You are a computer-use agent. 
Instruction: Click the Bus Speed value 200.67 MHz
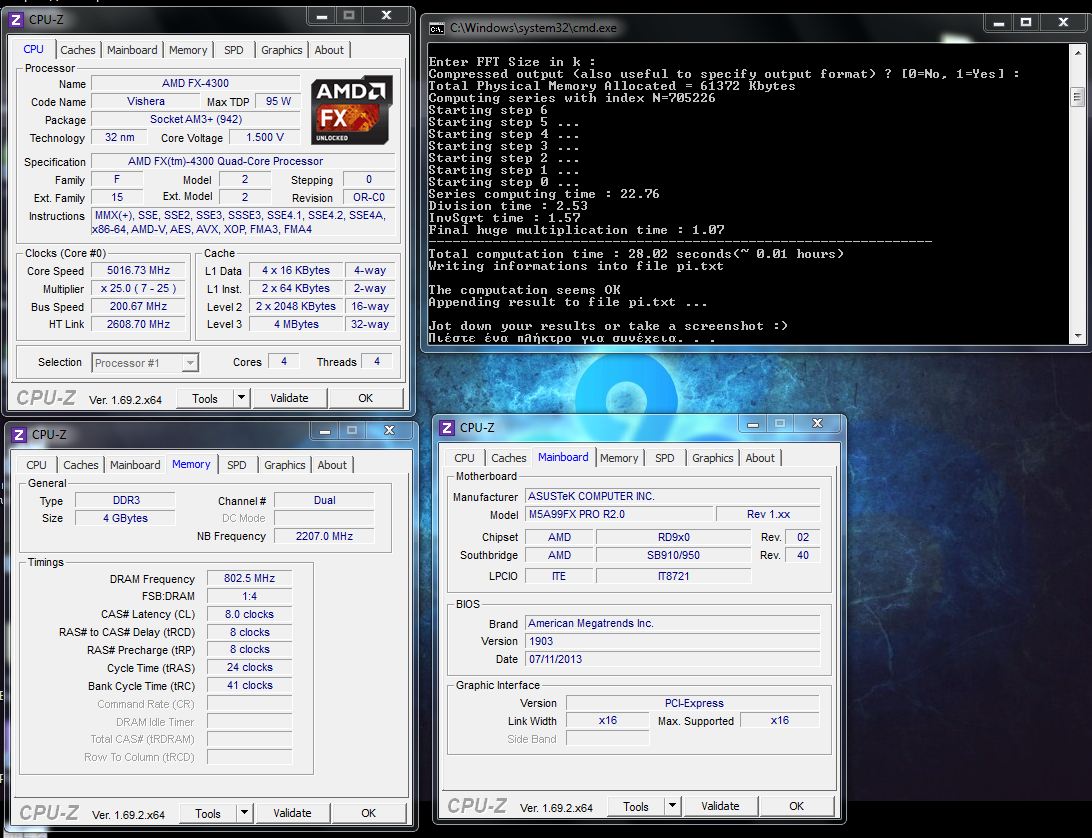pyautogui.click(x=139, y=307)
